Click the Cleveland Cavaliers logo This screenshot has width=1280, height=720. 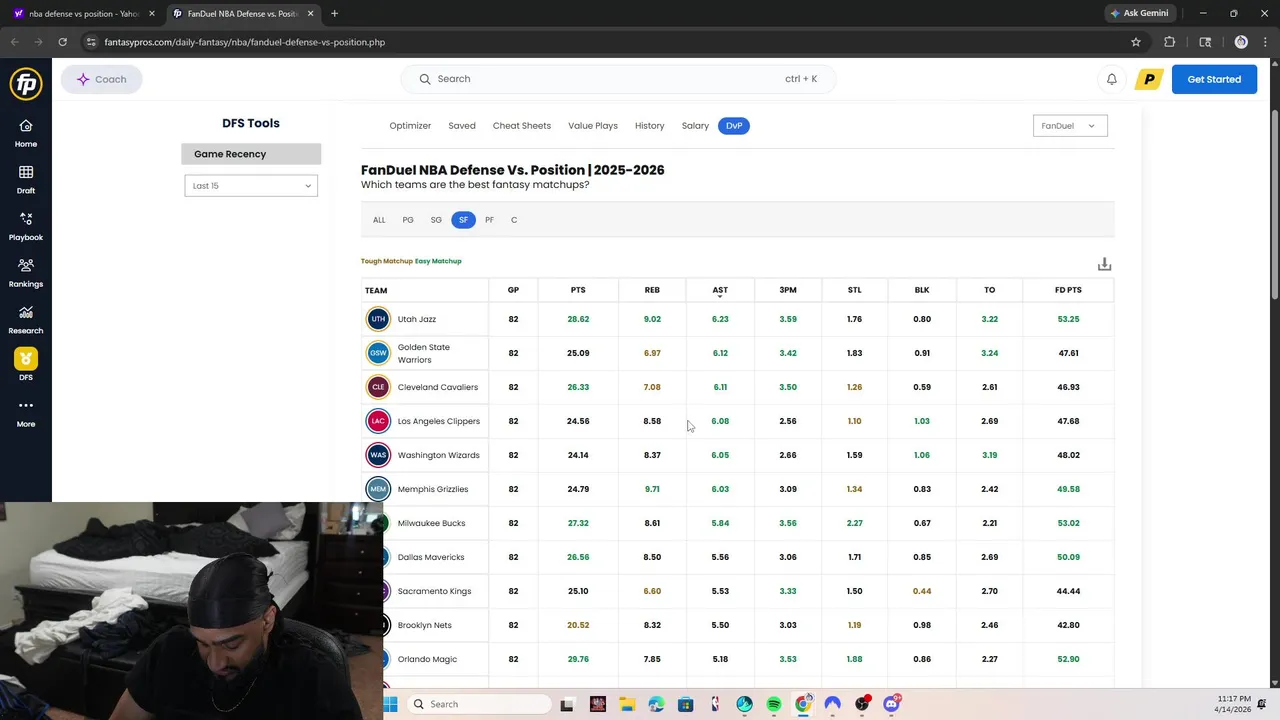click(x=378, y=387)
